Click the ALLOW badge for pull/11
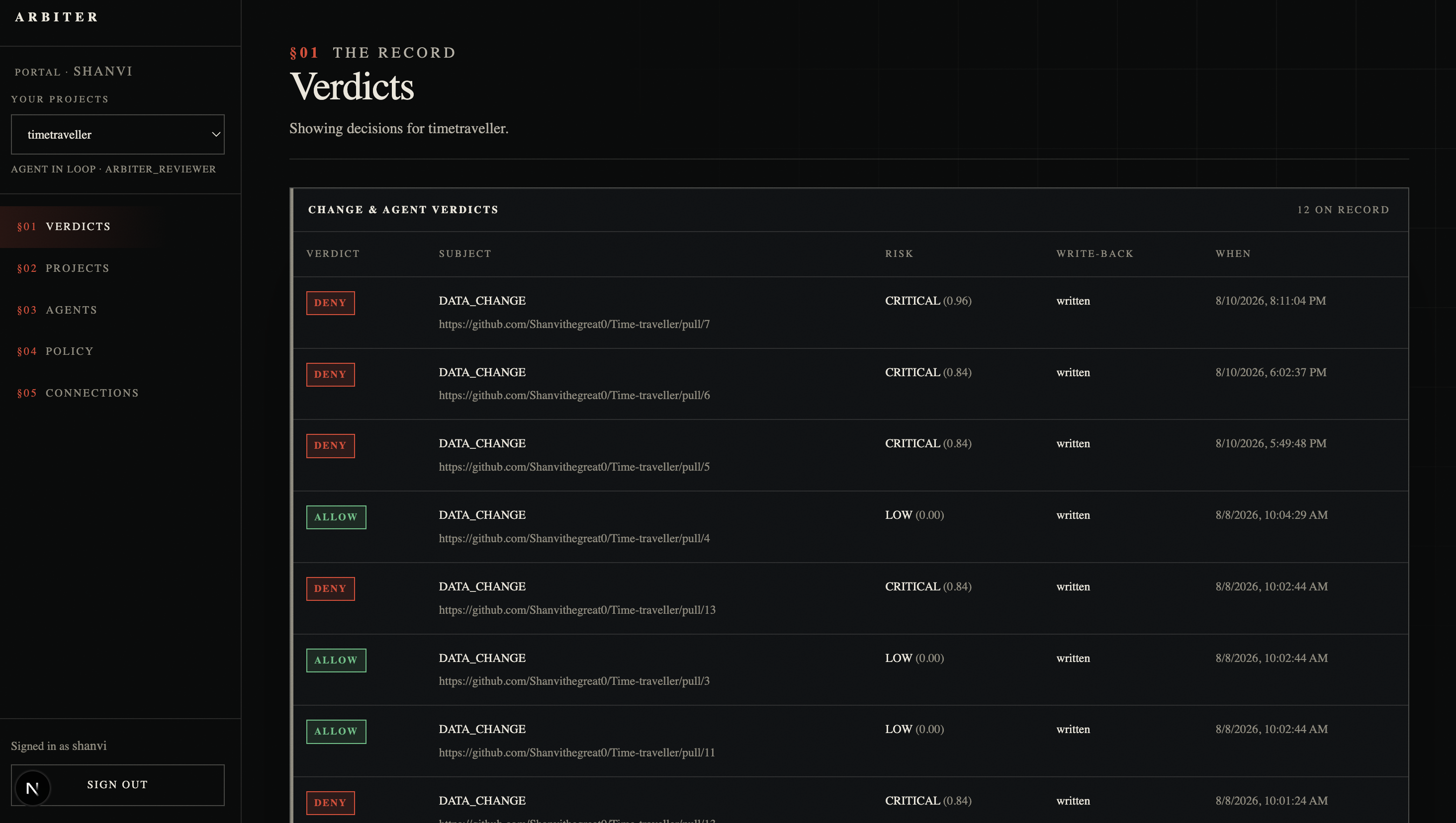The width and height of the screenshot is (1456, 823). coord(336,732)
